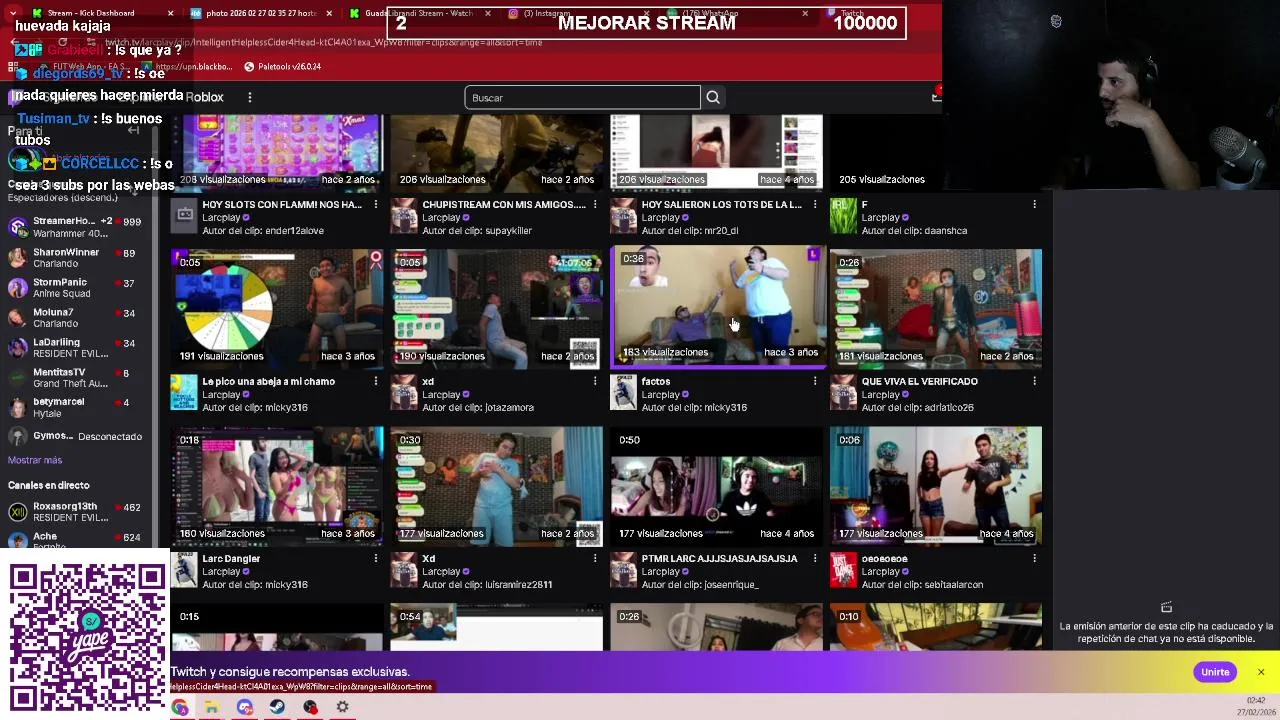Open the three-dot menu beside Roblox
This screenshot has width=1280, height=720.
pyautogui.click(x=250, y=97)
